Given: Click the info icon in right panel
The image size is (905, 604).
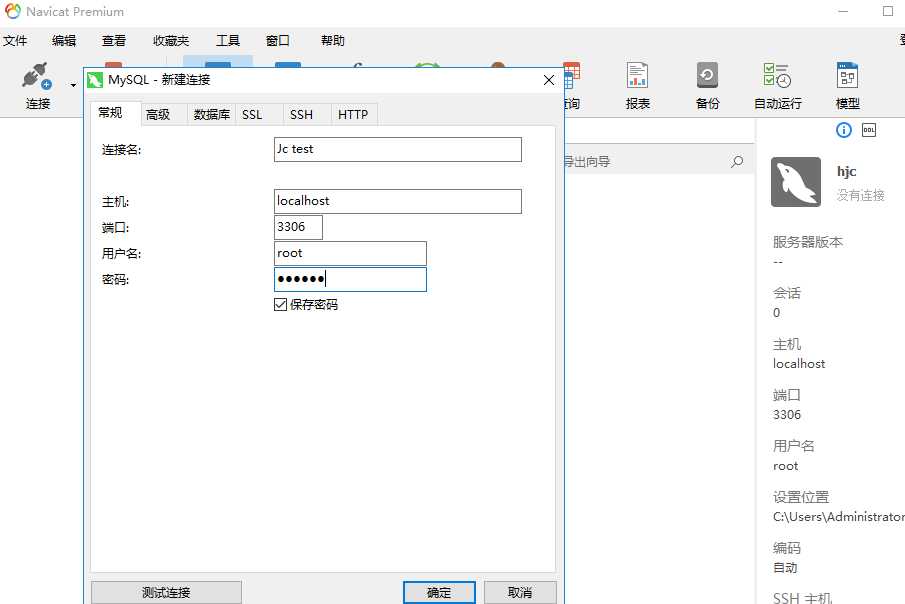Looking at the screenshot, I should [x=843, y=130].
